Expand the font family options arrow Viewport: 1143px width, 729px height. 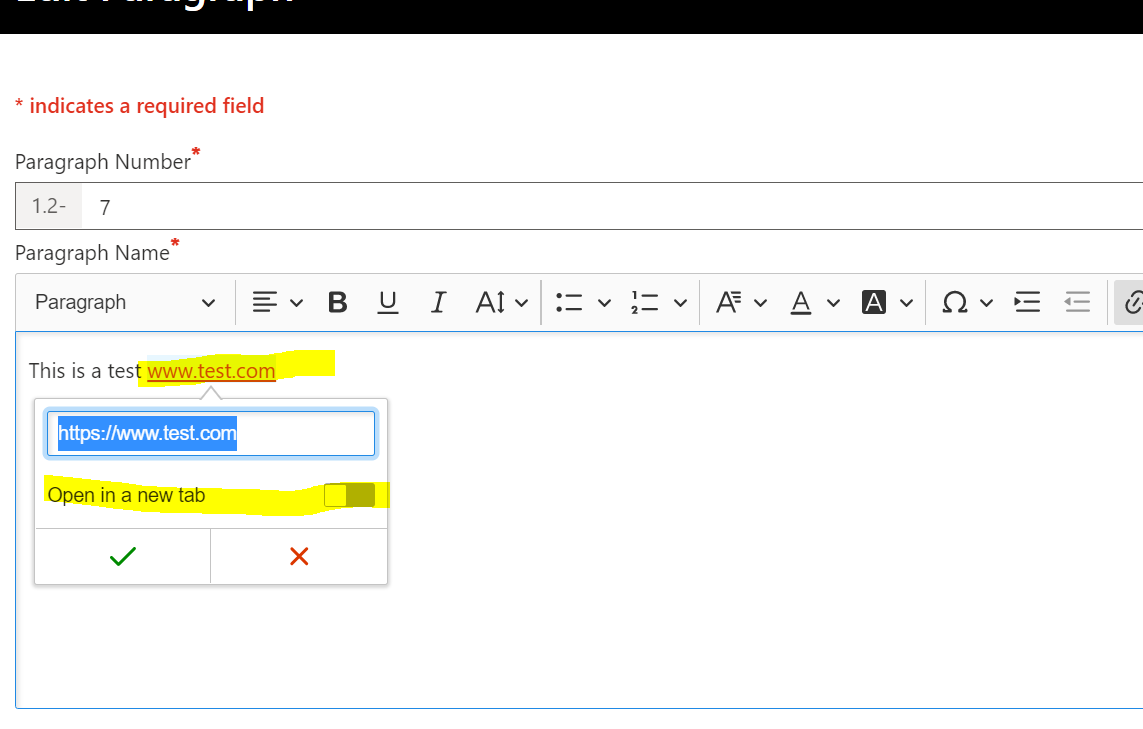tap(760, 303)
